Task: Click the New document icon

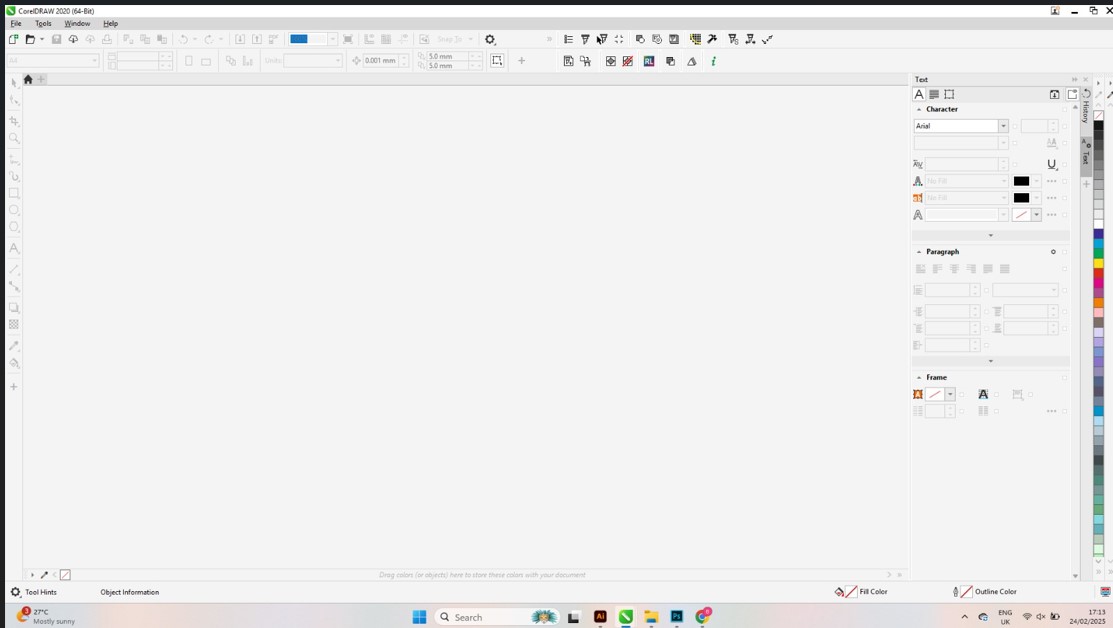Action: pos(13,39)
